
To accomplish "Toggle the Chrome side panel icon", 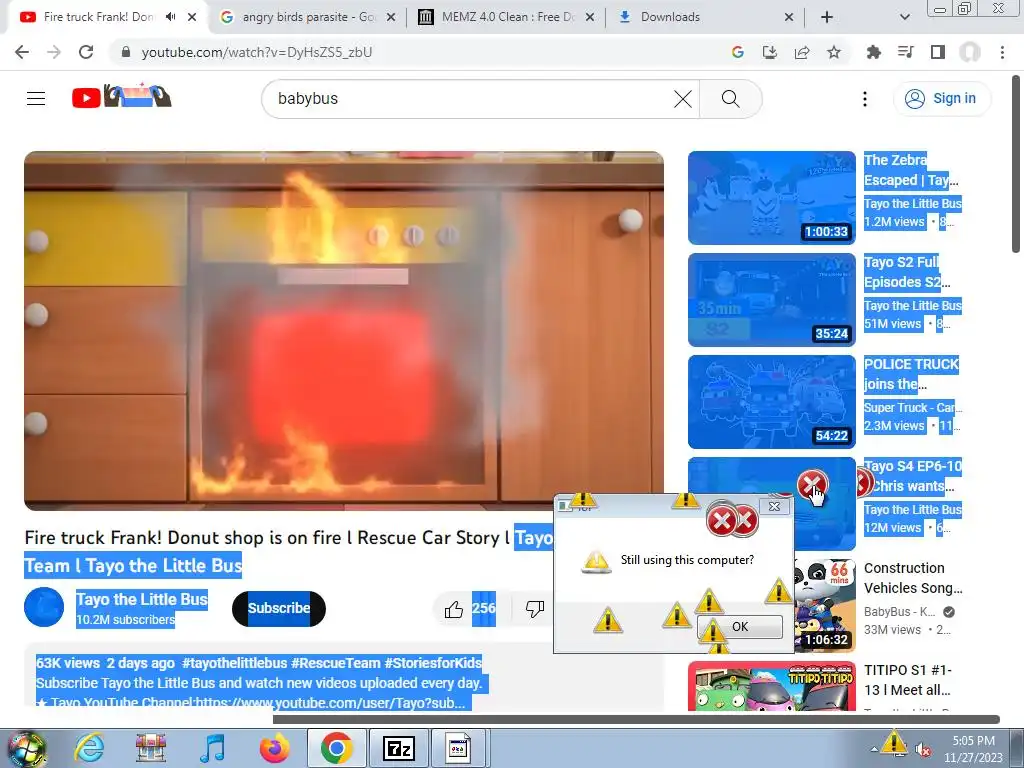I will 938,52.
